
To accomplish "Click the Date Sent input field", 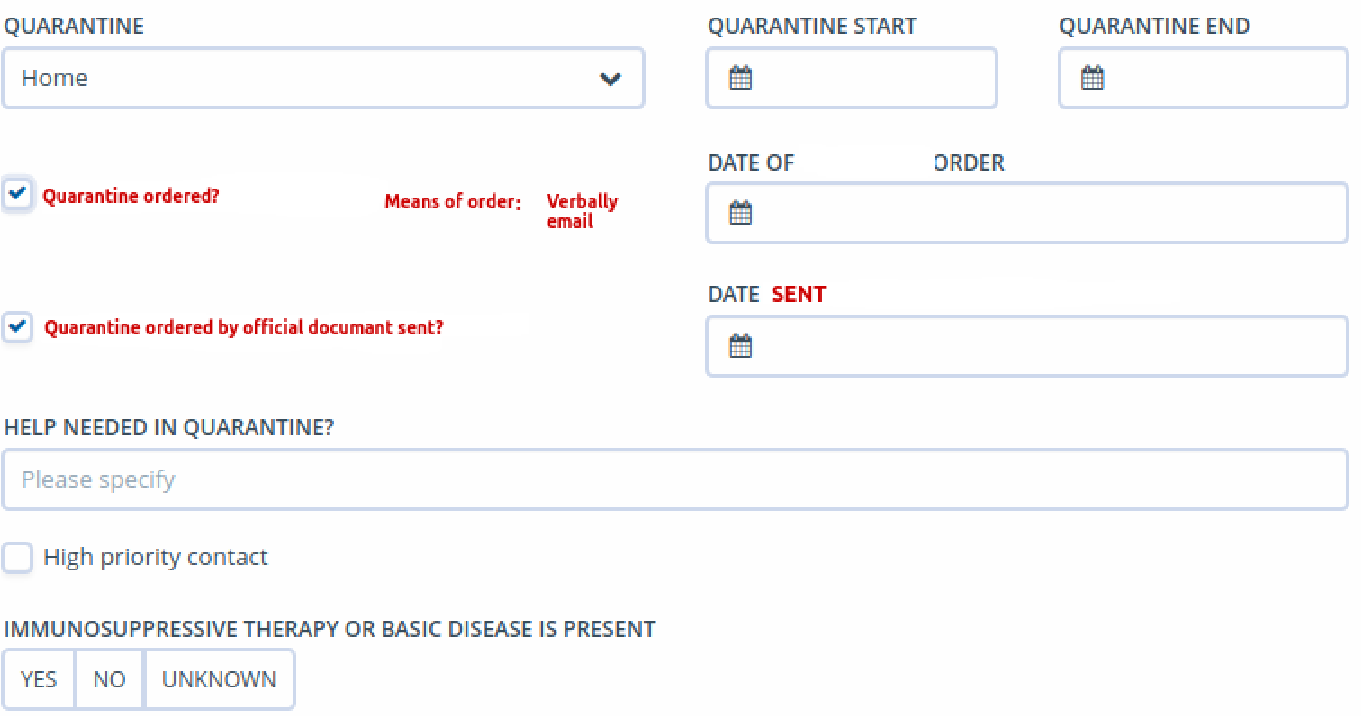I will [x=1027, y=347].
